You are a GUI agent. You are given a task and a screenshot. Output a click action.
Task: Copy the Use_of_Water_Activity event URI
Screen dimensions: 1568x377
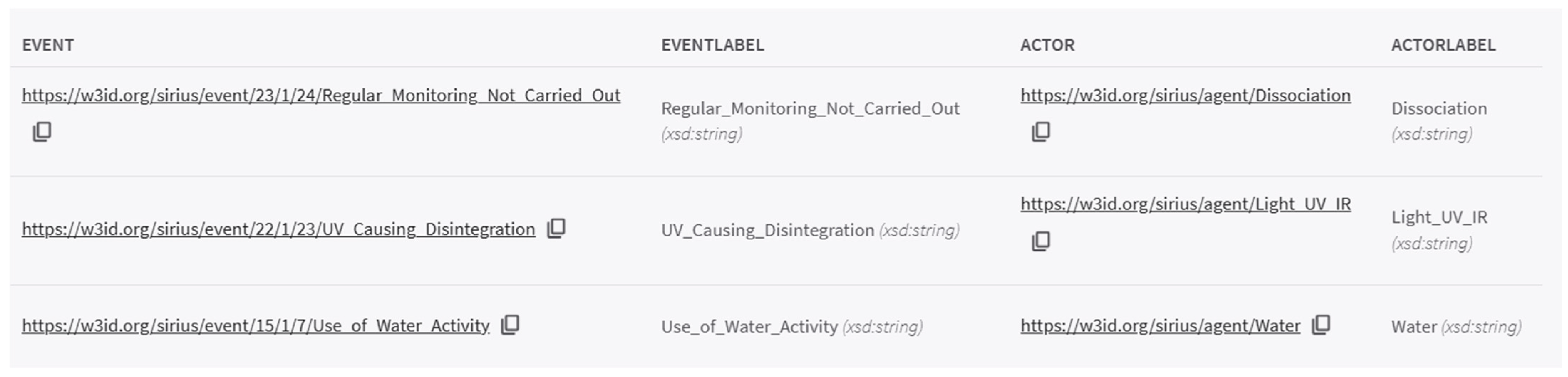click(x=510, y=325)
